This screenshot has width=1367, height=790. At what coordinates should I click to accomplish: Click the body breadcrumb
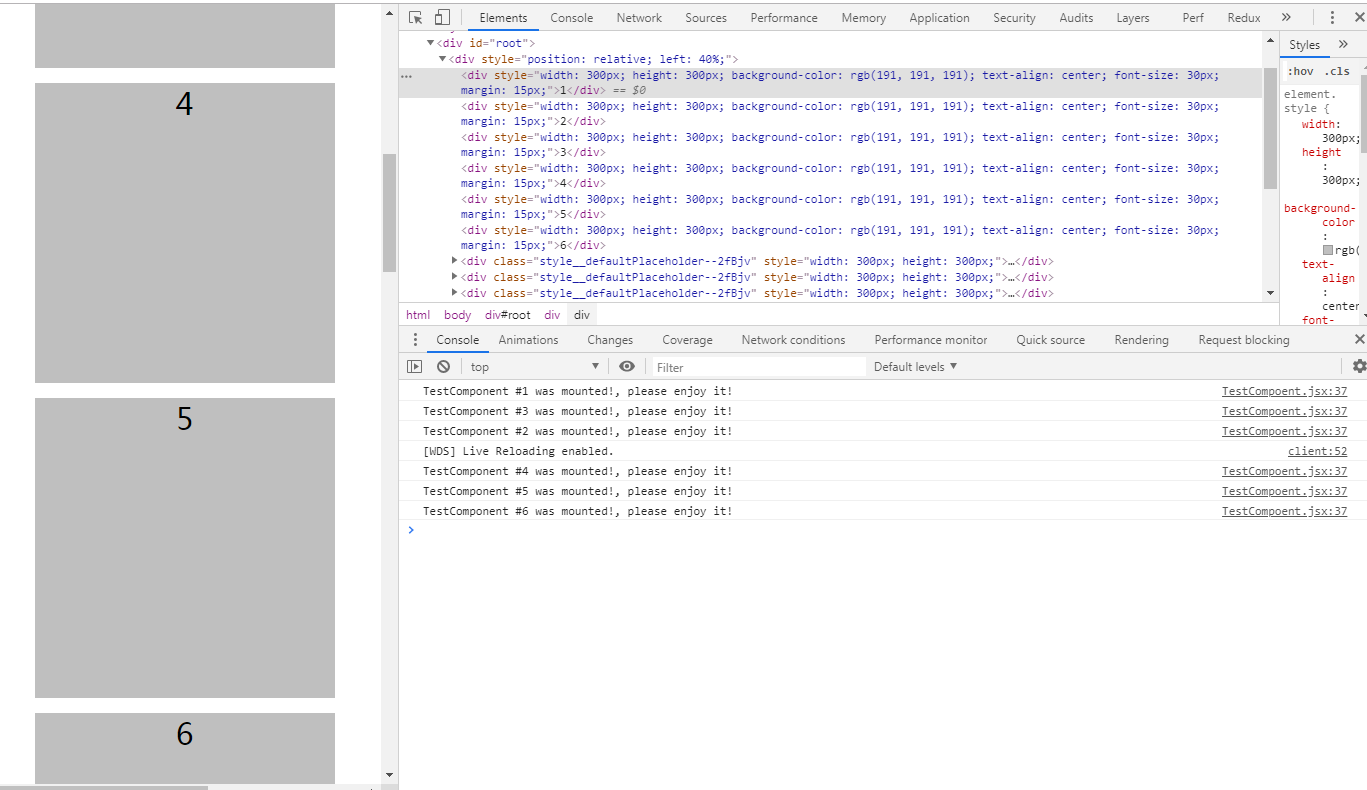pos(457,315)
